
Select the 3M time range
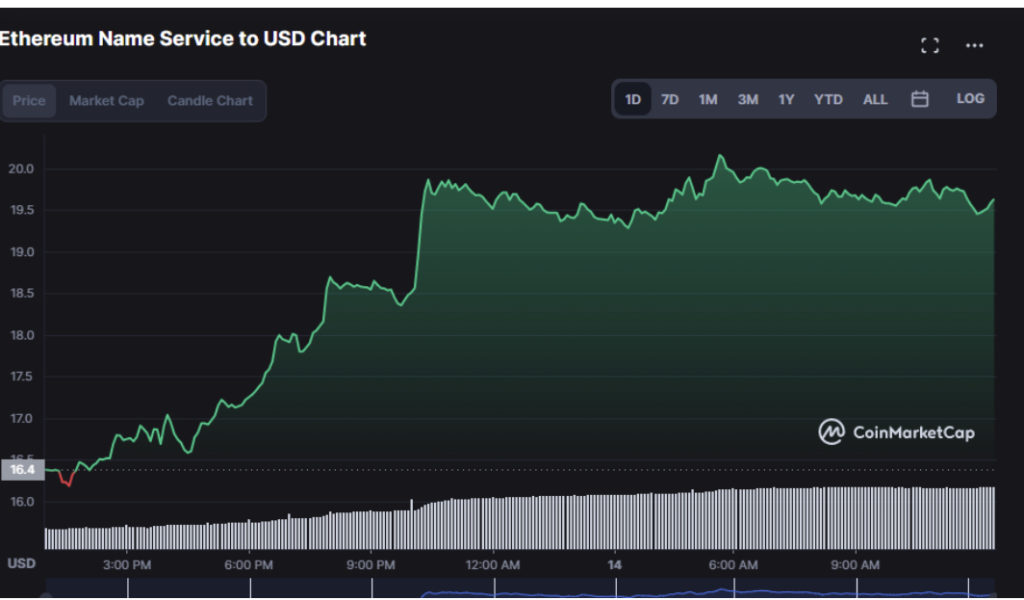[748, 99]
